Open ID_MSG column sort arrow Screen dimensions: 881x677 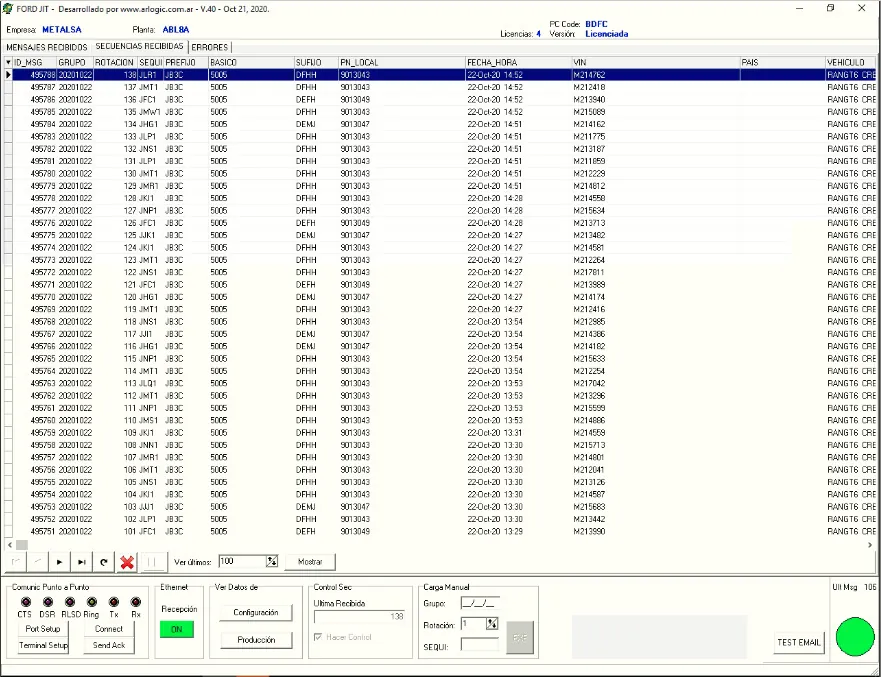point(8,62)
